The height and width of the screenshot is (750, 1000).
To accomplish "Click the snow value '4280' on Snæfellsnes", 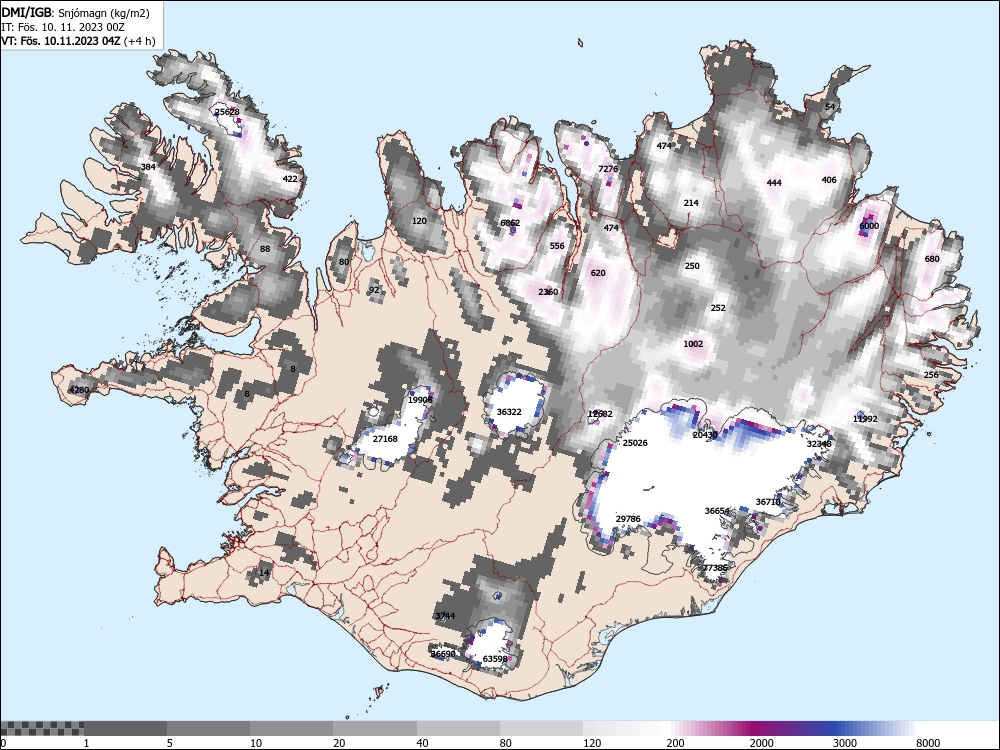I will point(79,390).
